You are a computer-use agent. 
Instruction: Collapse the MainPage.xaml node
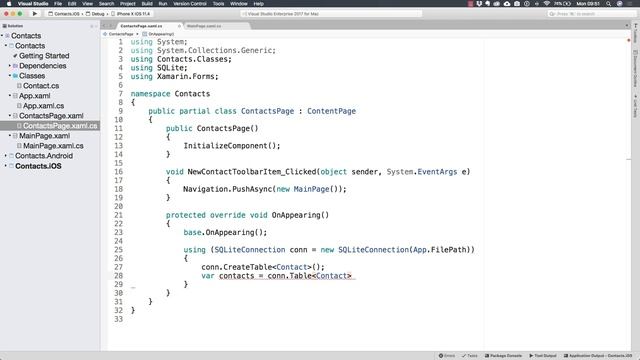point(10,136)
